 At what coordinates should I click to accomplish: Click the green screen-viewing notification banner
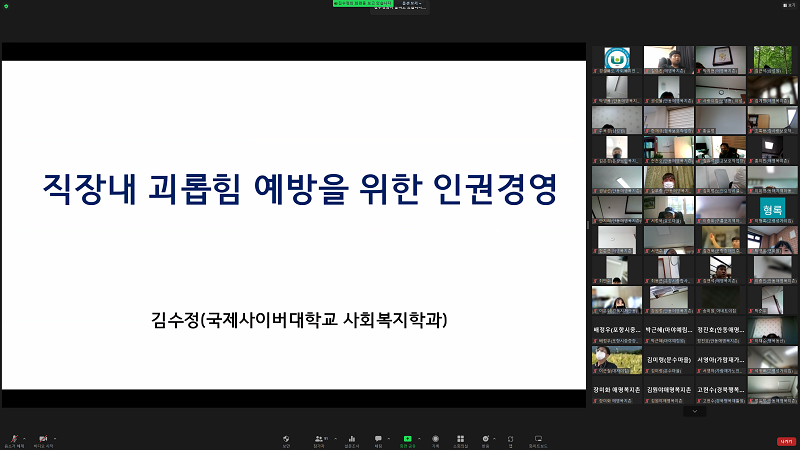pos(363,3)
